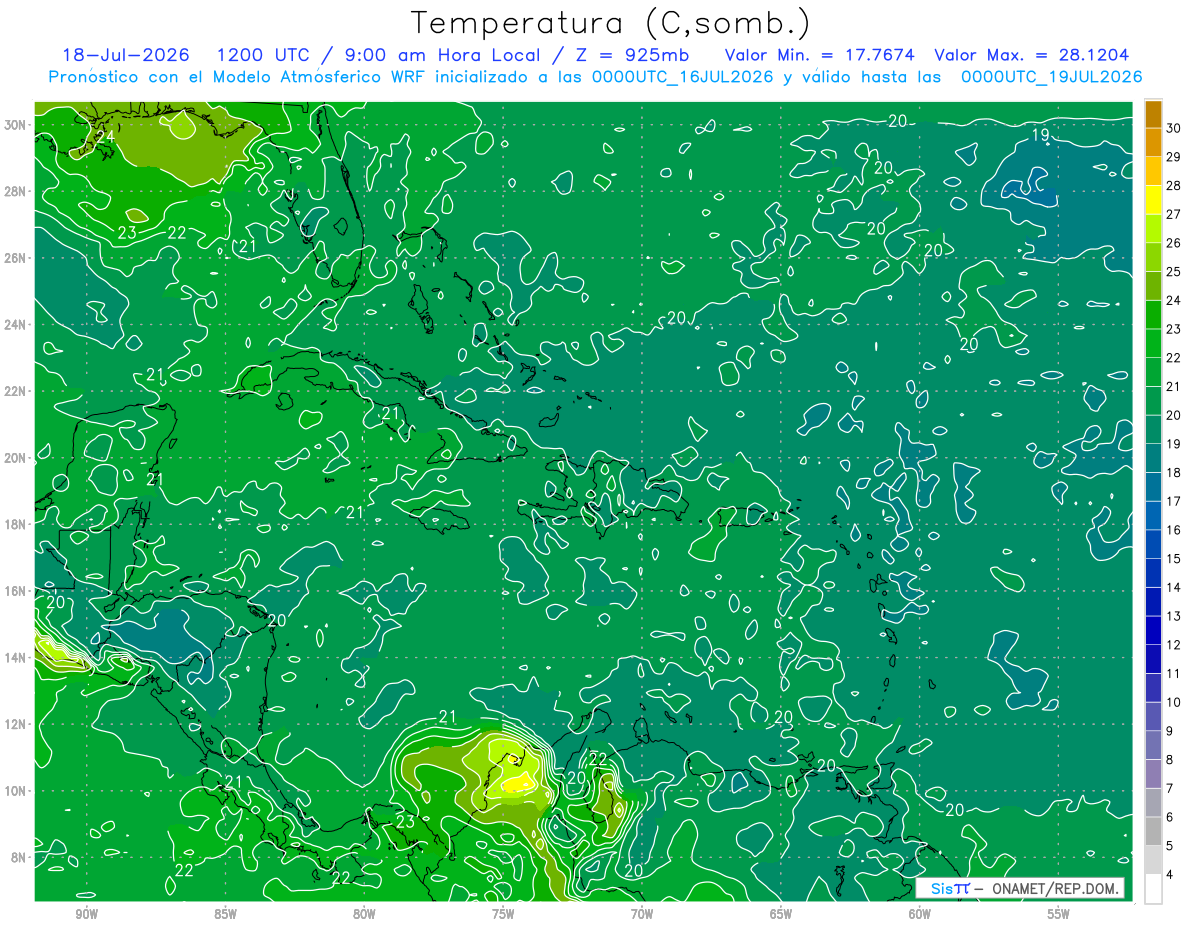Click the 14N latitude axis label
Screen dimensions: 1200x927
click(x=15, y=658)
